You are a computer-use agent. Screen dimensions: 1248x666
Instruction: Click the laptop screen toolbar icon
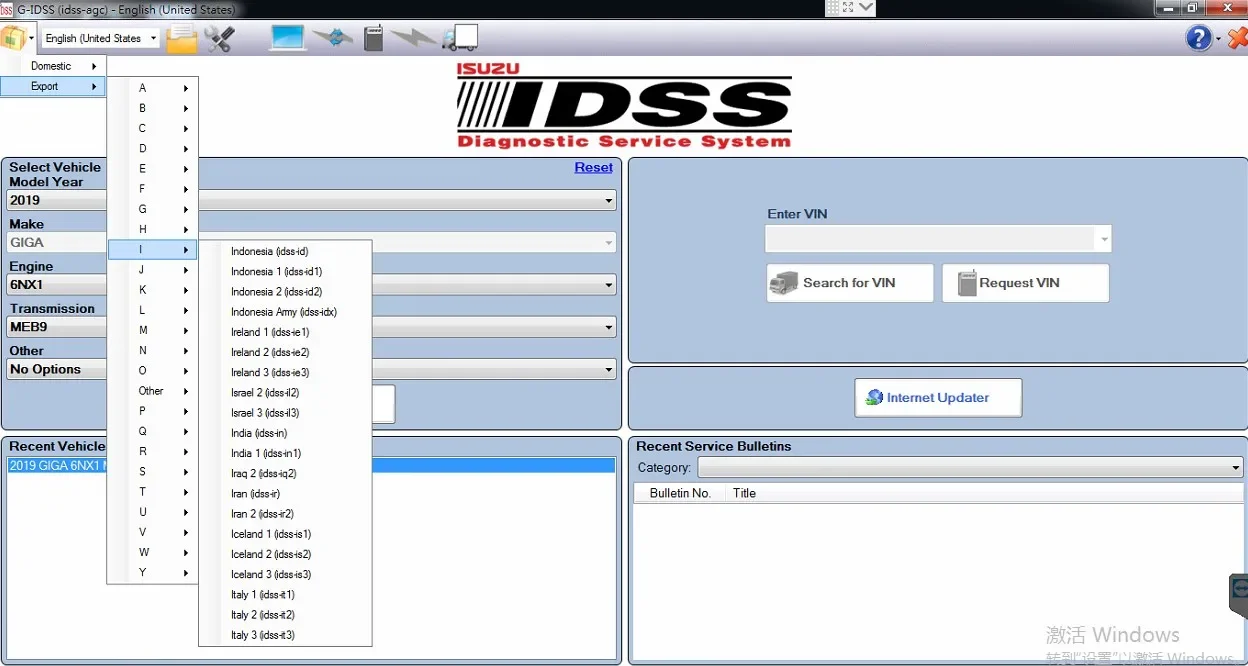click(288, 39)
